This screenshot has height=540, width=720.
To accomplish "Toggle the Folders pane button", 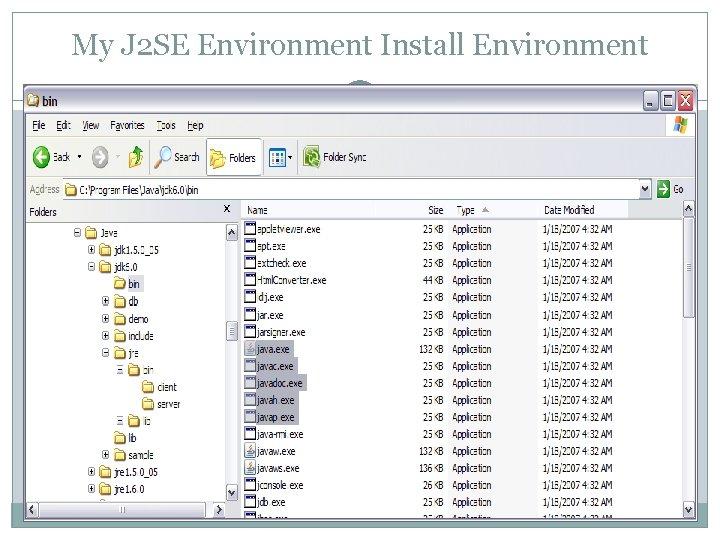I will pos(232,157).
